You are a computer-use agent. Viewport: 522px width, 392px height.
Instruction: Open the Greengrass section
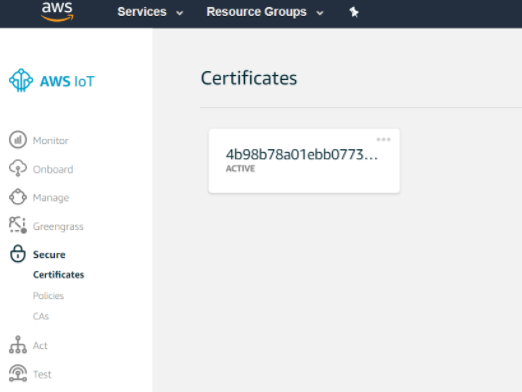(58, 226)
